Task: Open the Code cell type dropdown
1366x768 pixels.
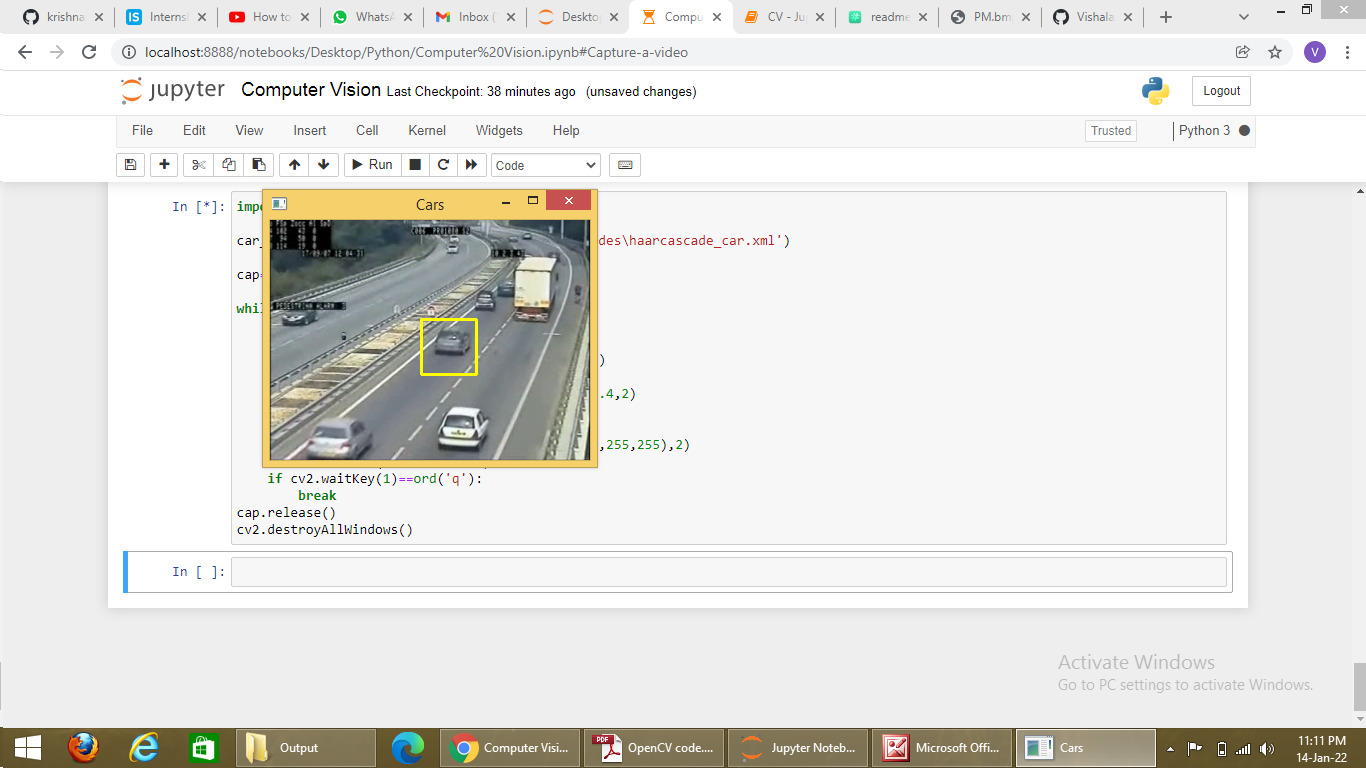Action: 545,164
